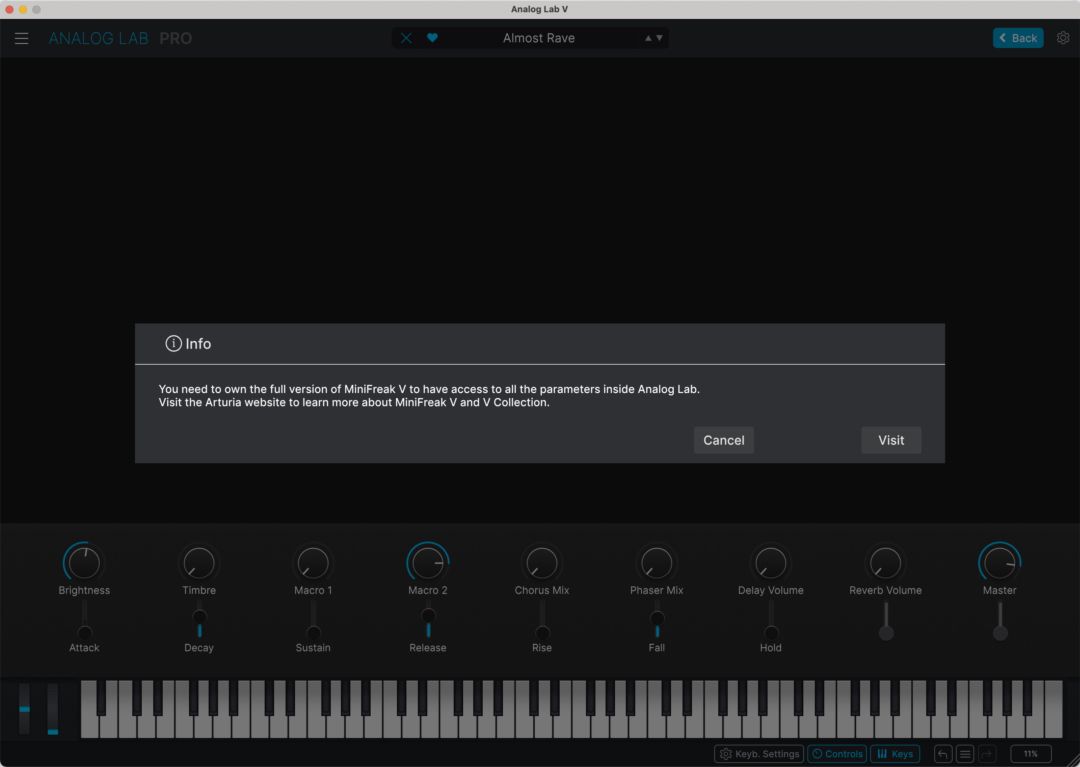Viewport: 1080px width, 767px height.
Task: Click the modulation wheel beside the keyboard
Action: click(52, 708)
